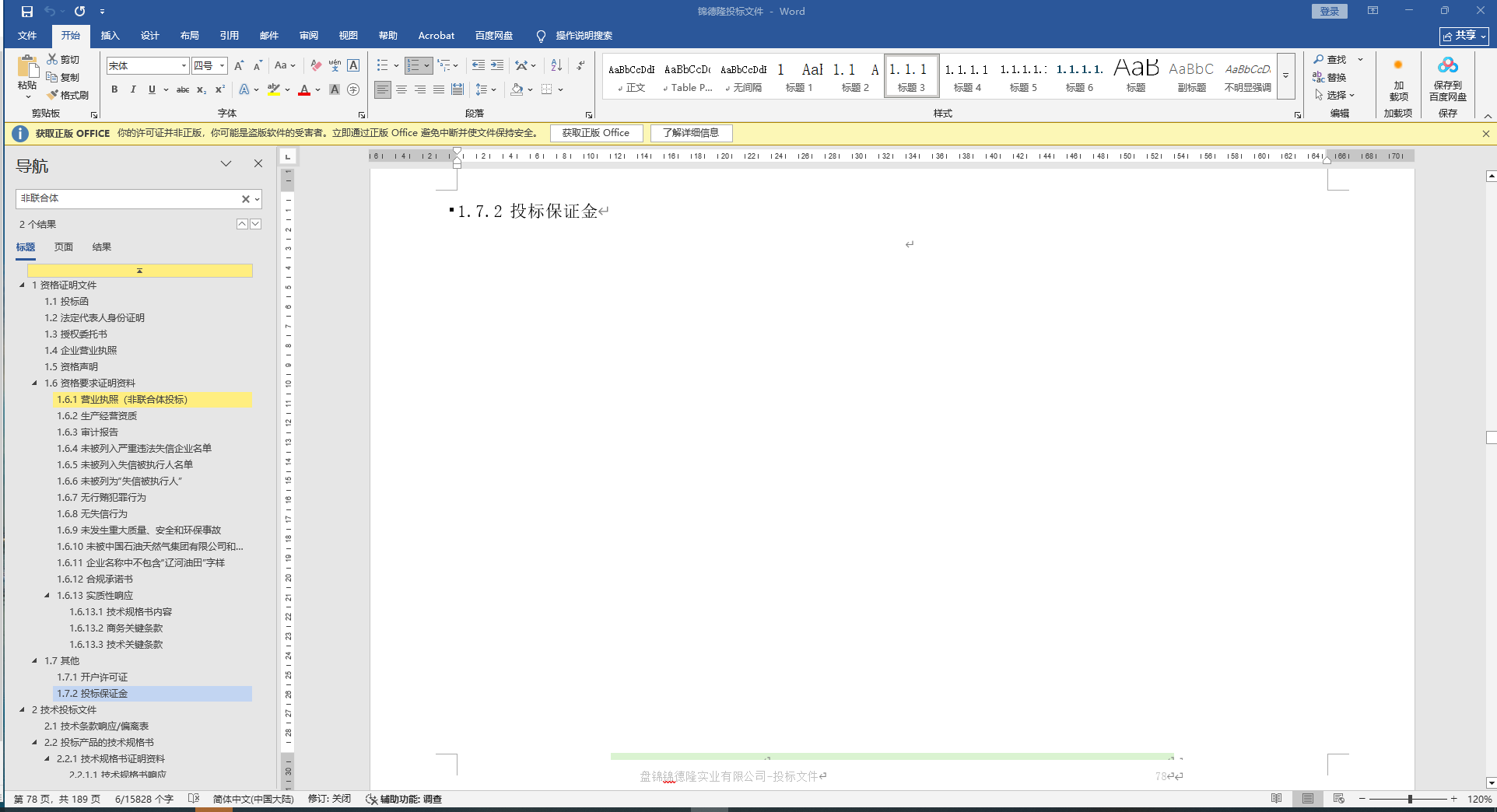Apply the 标题 1 style

click(x=799, y=76)
